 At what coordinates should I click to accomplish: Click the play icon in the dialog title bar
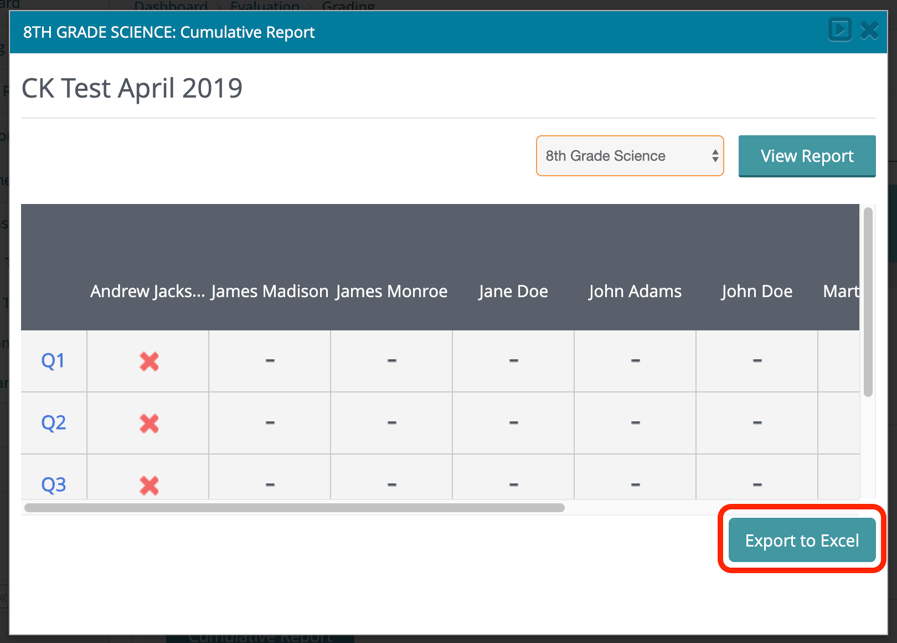click(x=839, y=30)
